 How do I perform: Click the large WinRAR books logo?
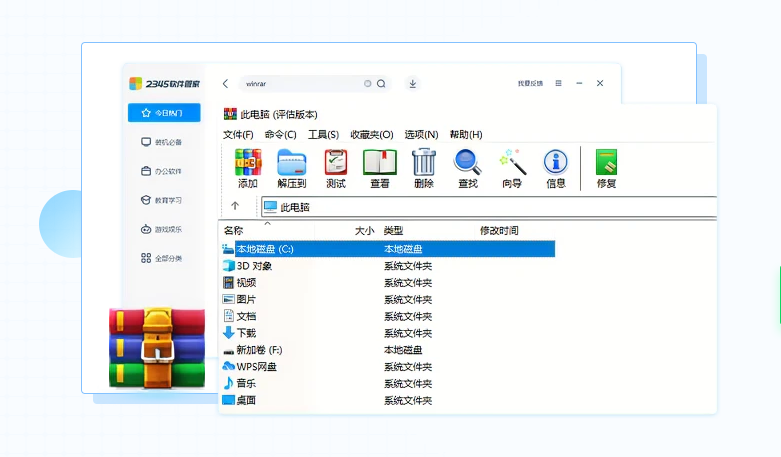click(157, 348)
